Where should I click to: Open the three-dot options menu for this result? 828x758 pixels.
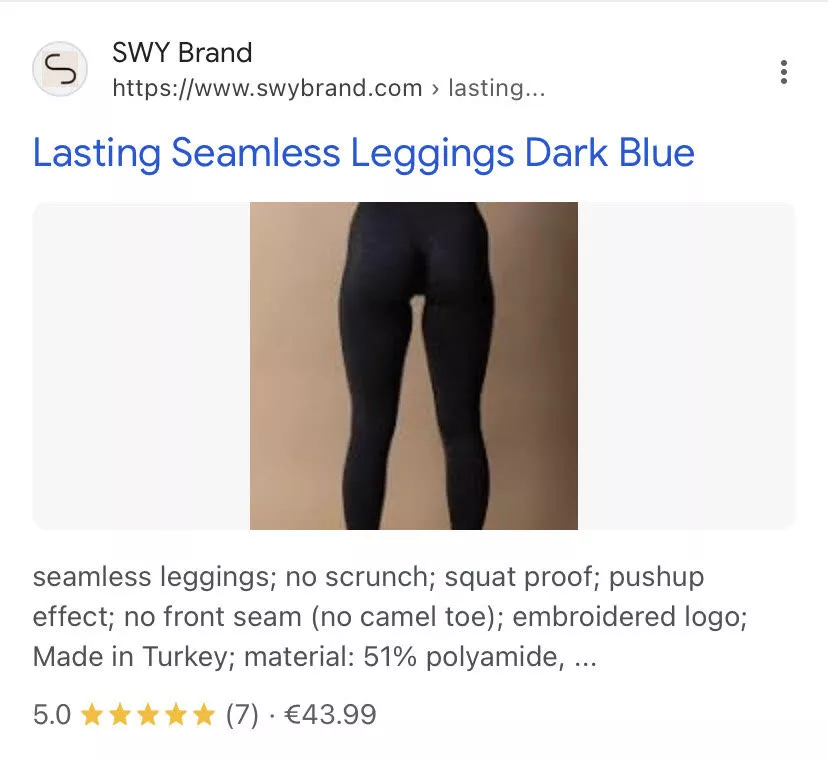point(784,72)
